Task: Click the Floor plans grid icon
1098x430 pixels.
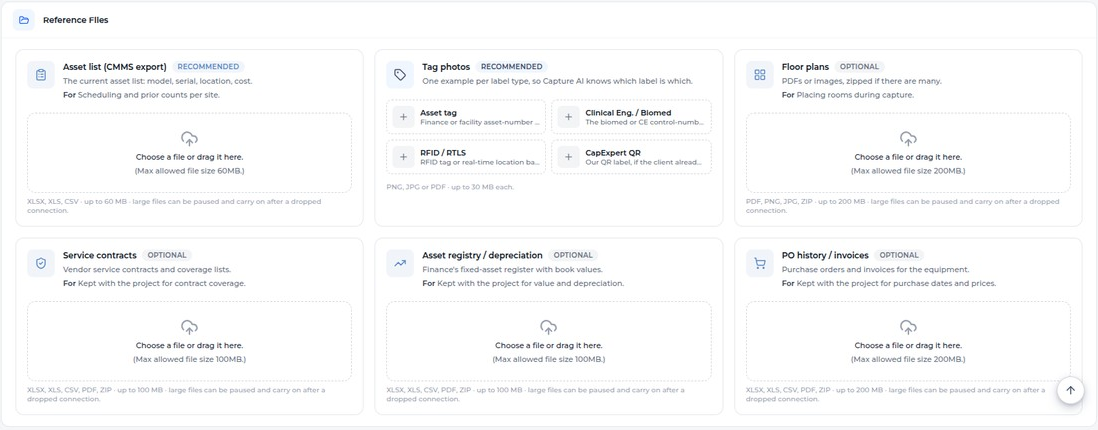Action: [x=760, y=75]
